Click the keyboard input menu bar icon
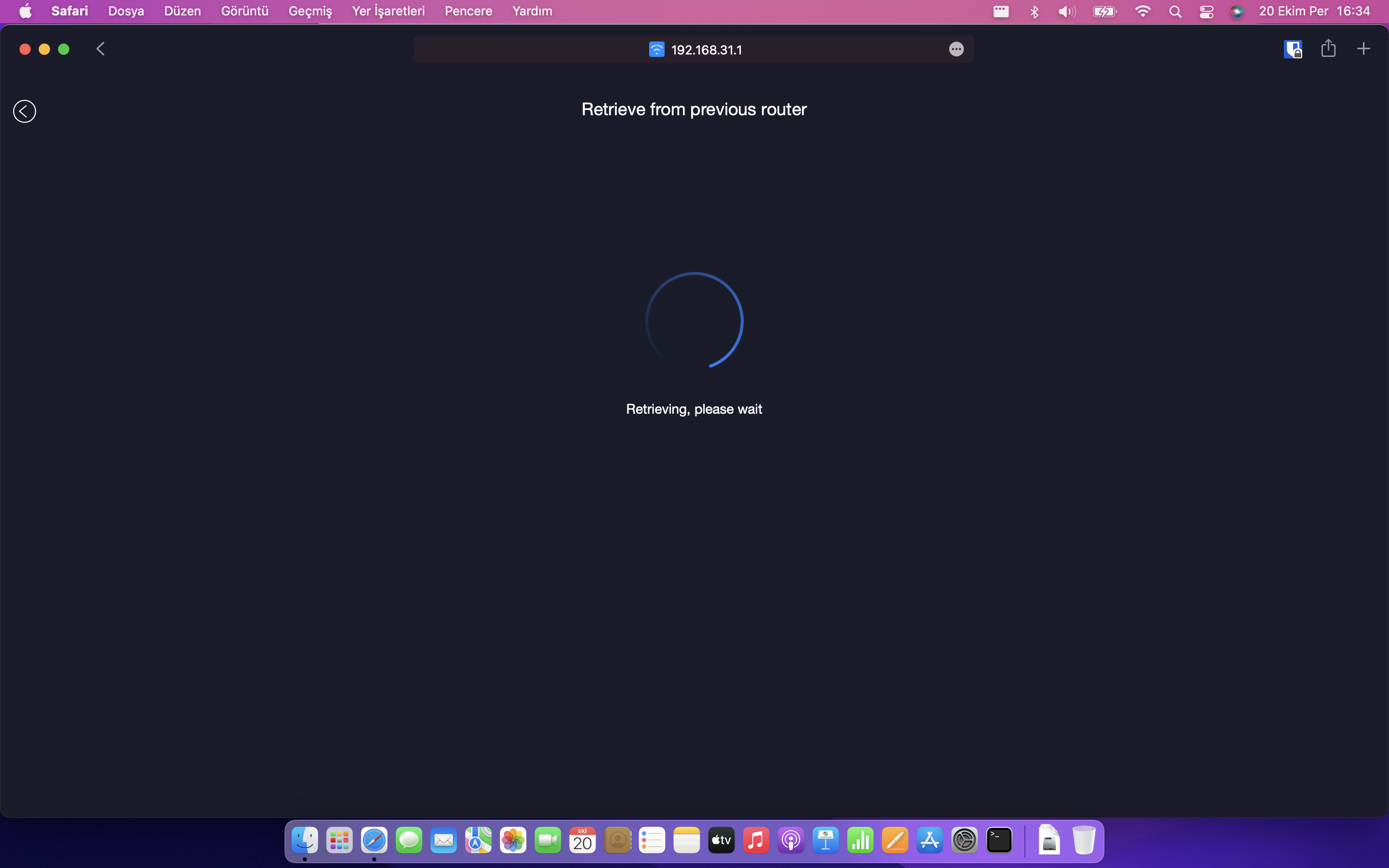The height and width of the screenshot is (868, 1389). click(1001, 12)
